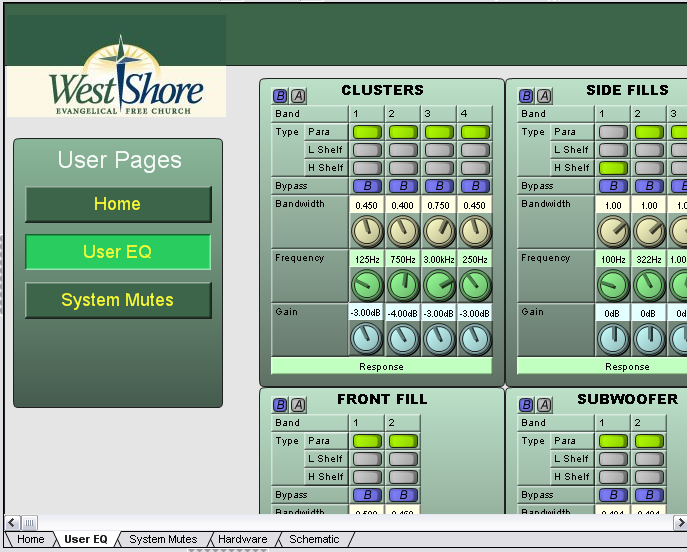Toggle Bypass for CLUSTERS band 1
Viewport: 687px width, 552px height.
(x=367, y=186)
